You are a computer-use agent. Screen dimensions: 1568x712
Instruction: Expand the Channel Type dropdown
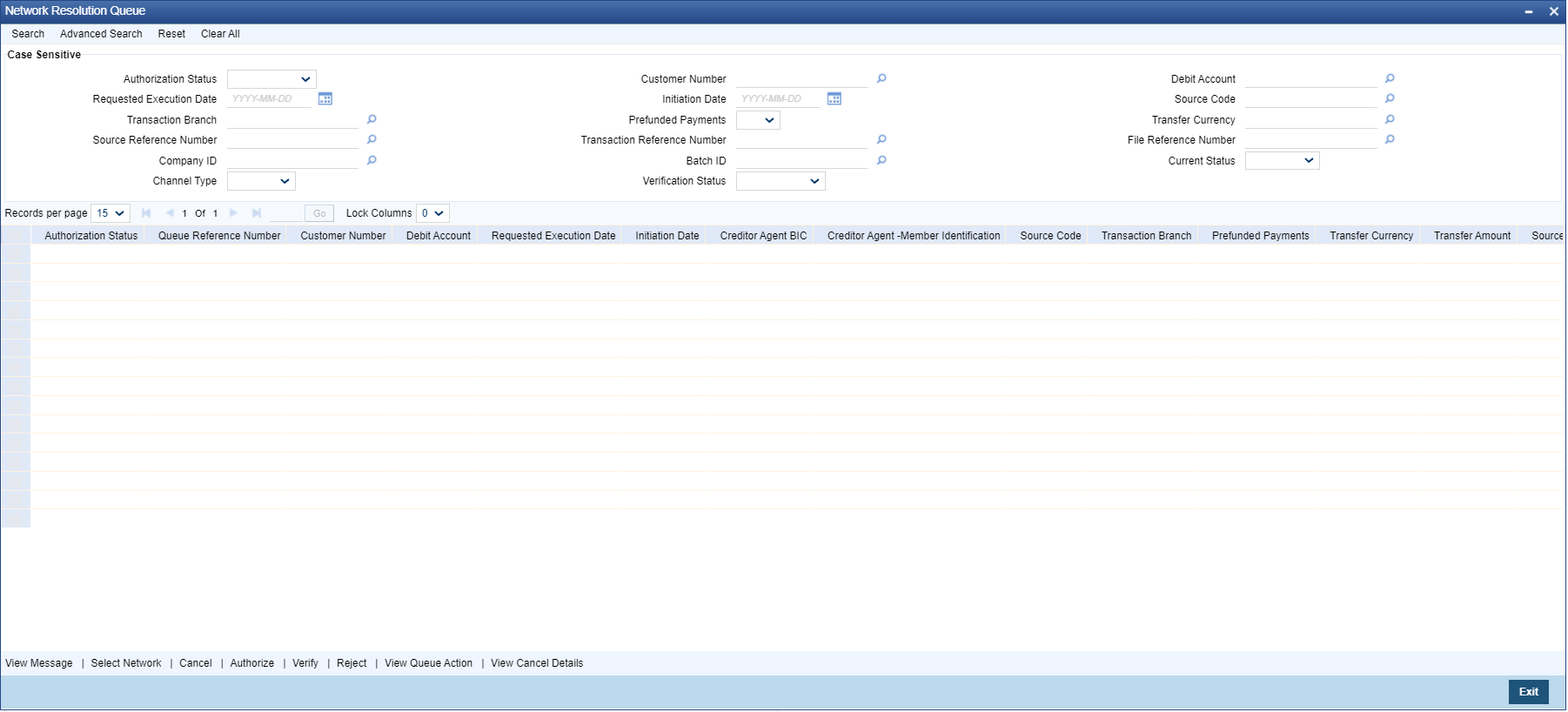(x=261, y=181)
